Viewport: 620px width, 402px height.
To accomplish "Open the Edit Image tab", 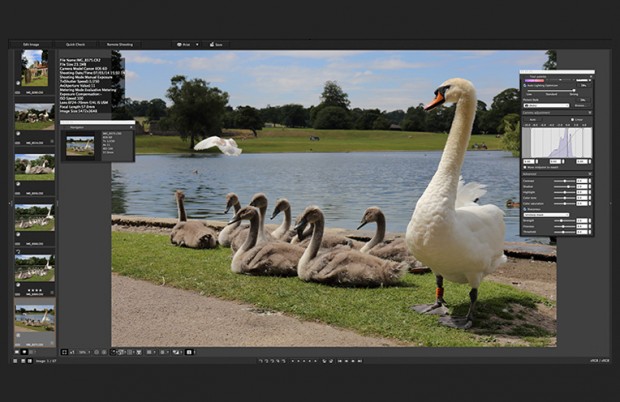I will click(x=29, y=45).
